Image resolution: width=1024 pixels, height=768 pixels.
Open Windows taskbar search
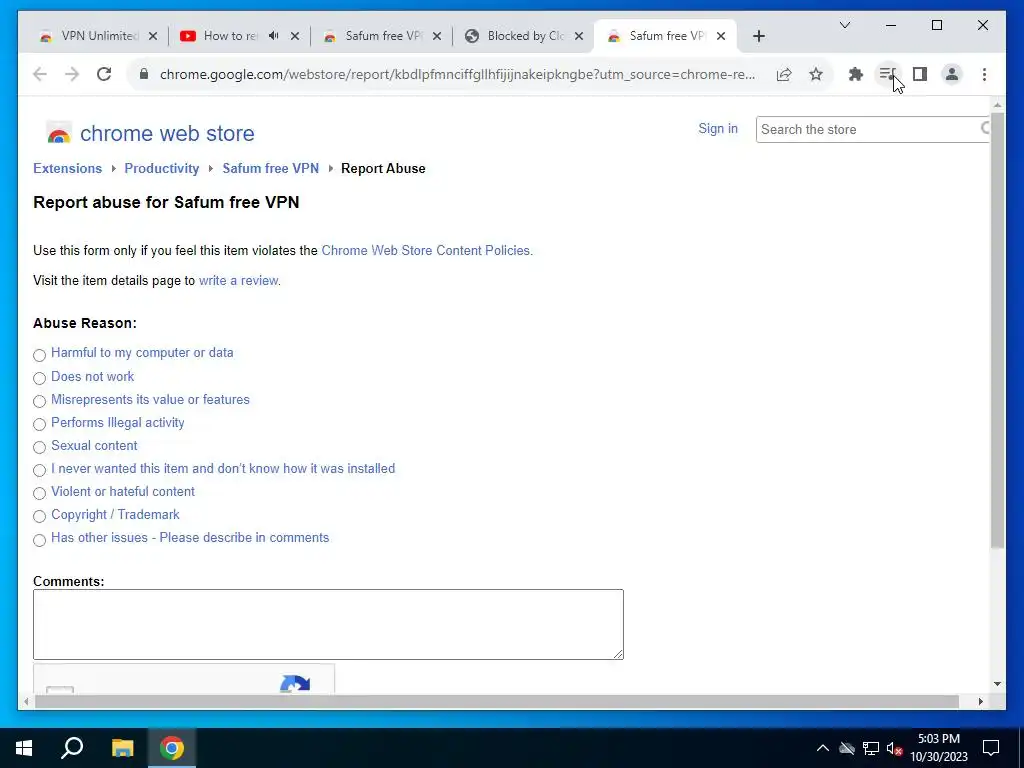click(72, 748)
